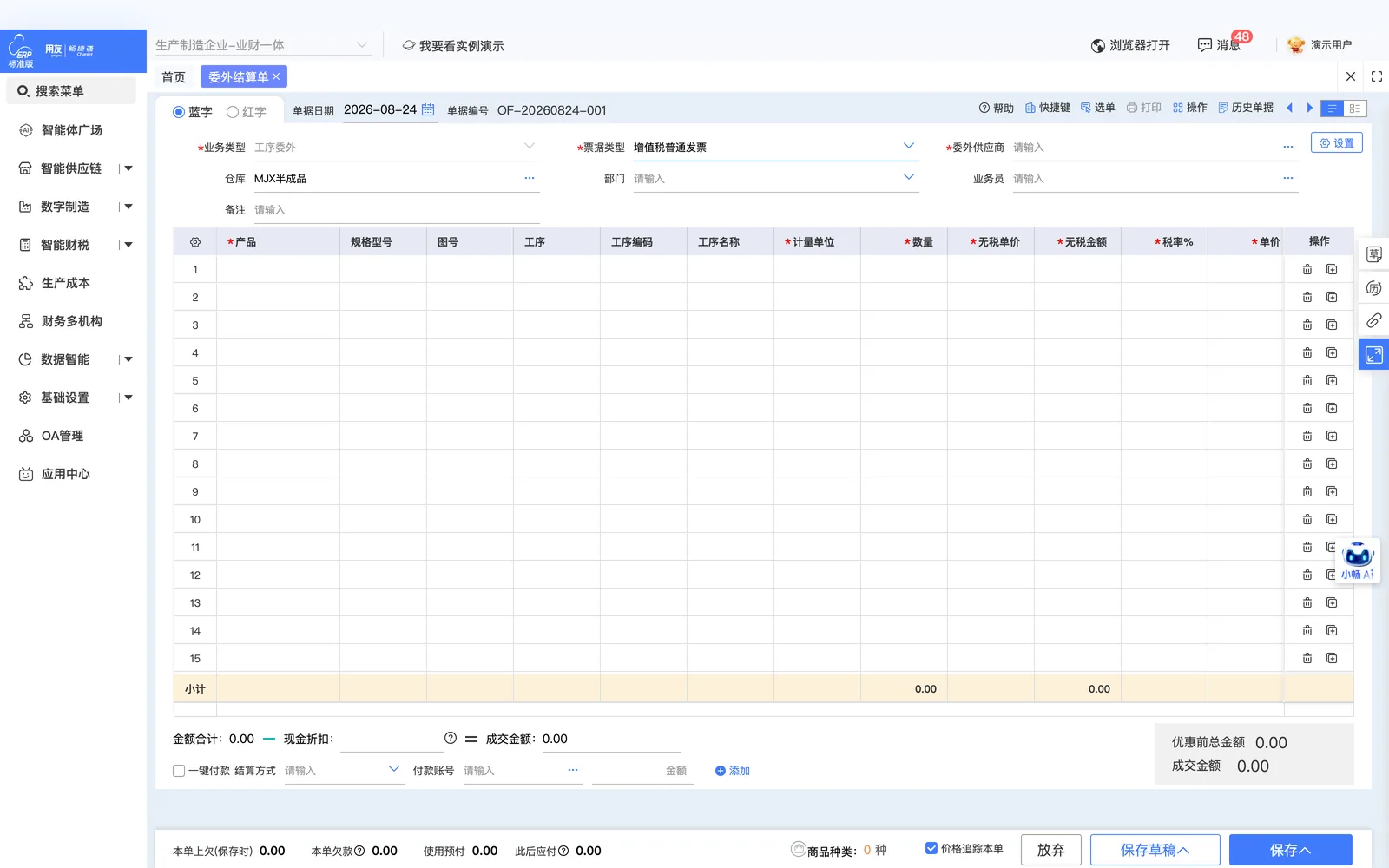Open 生产成本 in the sidebar
This screenshot has height=868, width=1389.
tap(66, 283)
